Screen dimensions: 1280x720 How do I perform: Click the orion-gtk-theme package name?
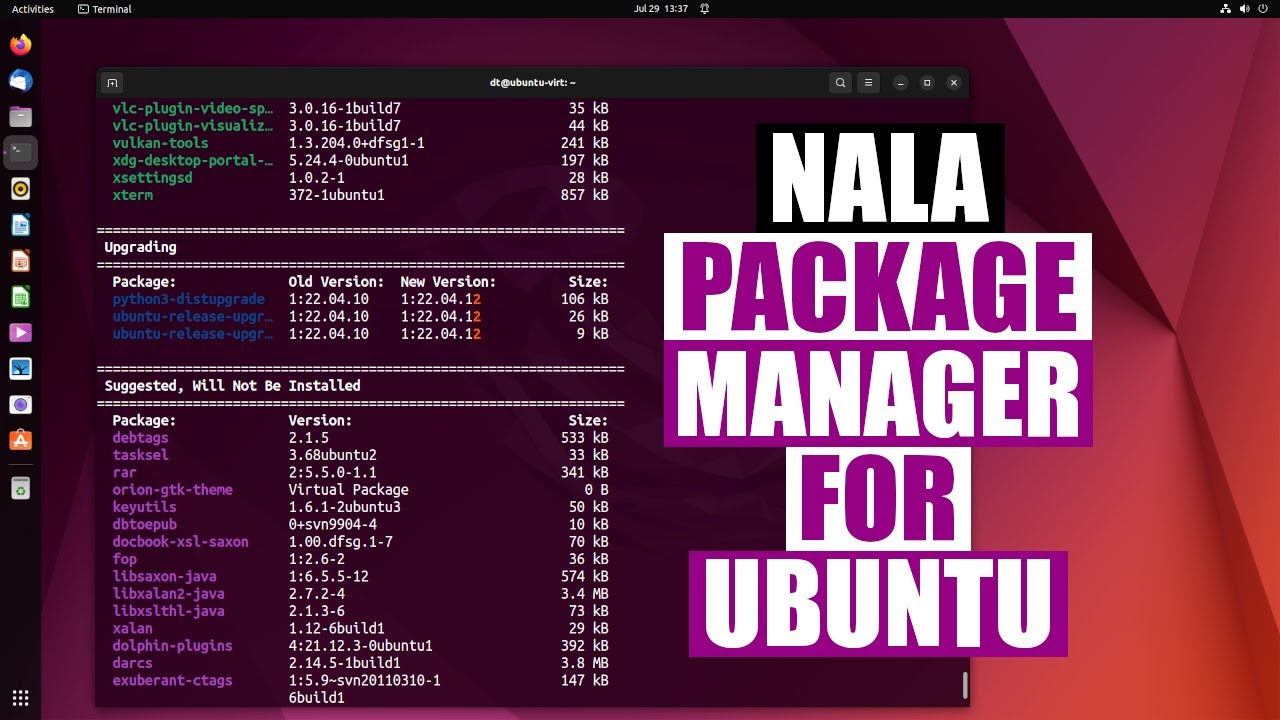[172, 490]
